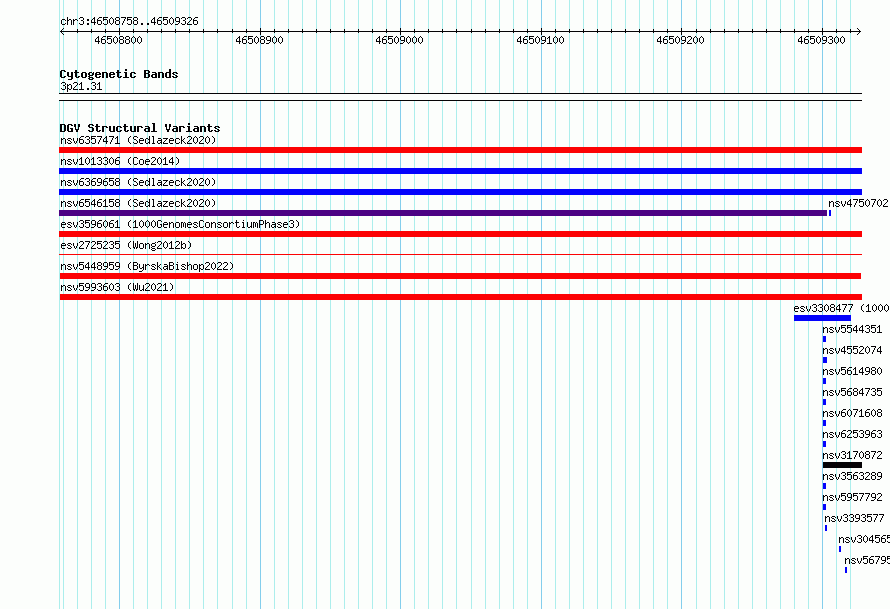Click the red nsv5448959 variant bar

[x=460, y=276]
